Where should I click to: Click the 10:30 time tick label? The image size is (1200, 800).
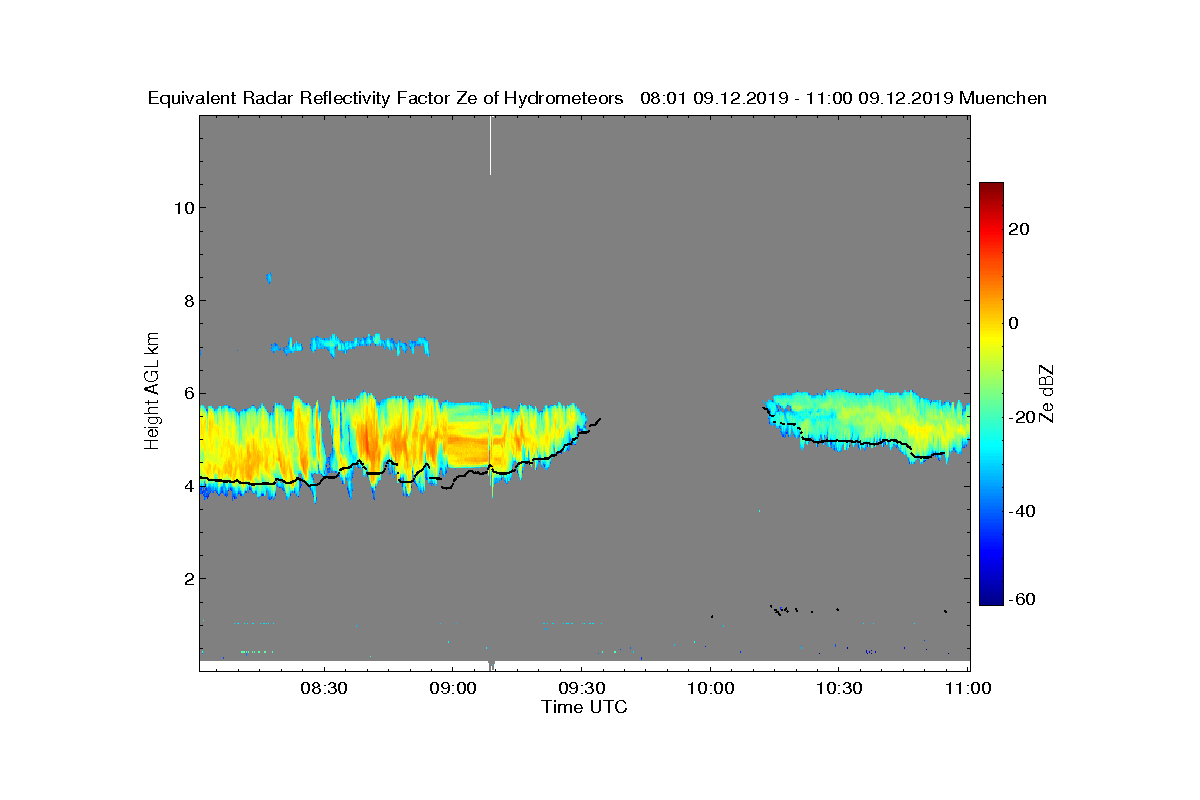click(839, 689)
